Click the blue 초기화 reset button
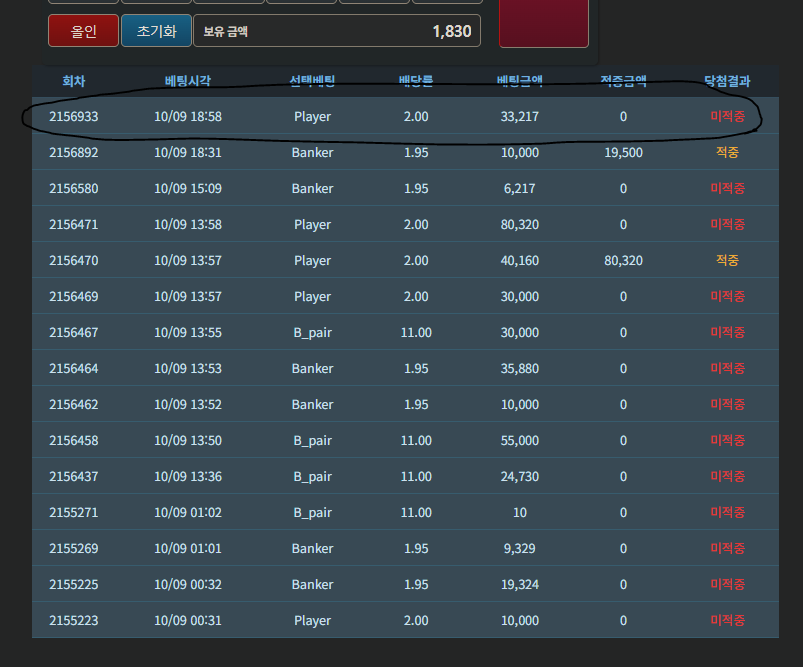 click(156, 31)
